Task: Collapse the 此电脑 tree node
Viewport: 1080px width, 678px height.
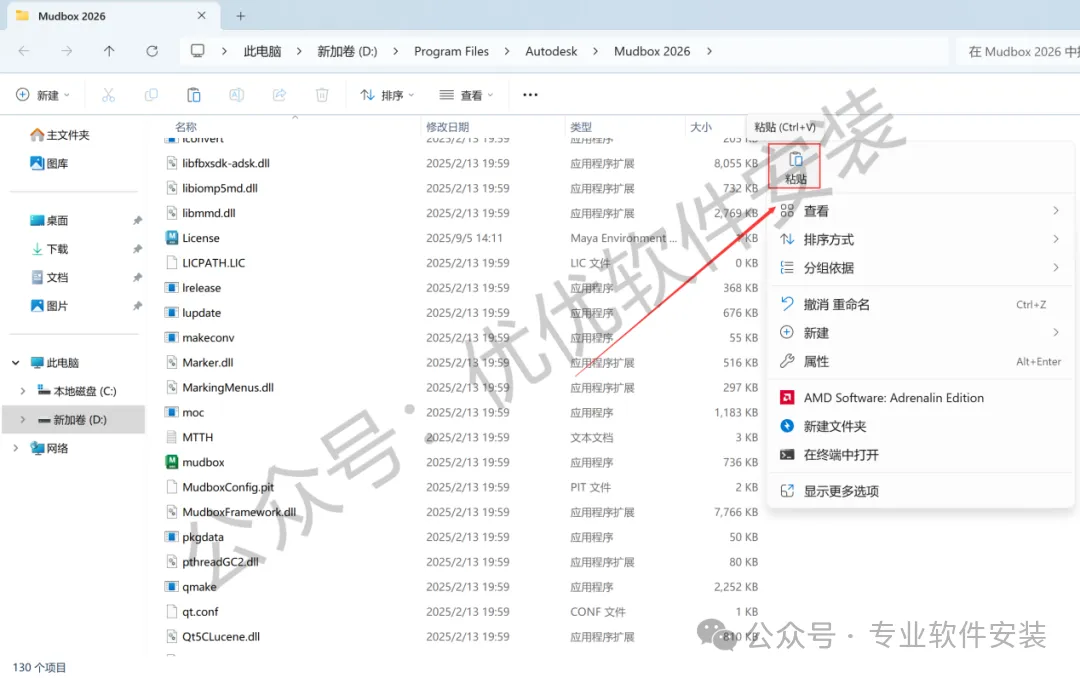Action: (15, 362)
